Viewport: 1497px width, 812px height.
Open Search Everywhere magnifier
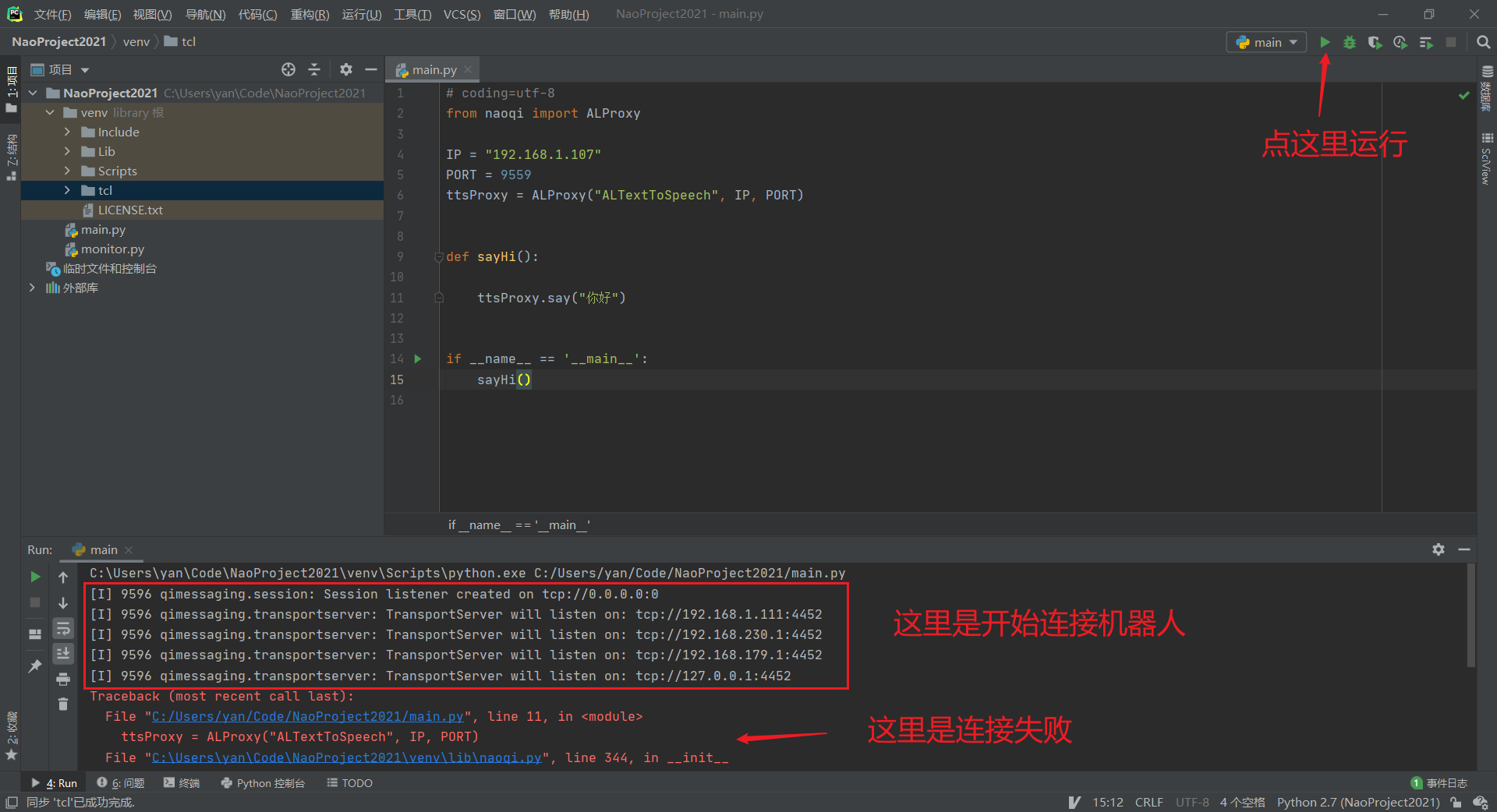pos(1483,42)
